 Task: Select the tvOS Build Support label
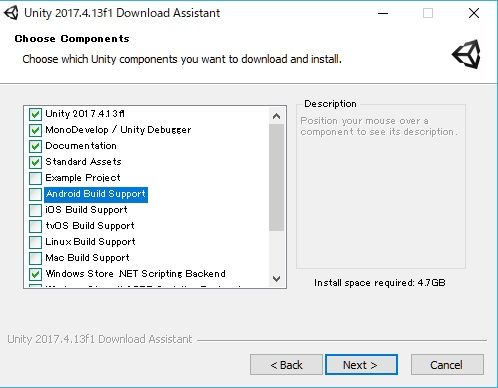[x=90, y=226]
